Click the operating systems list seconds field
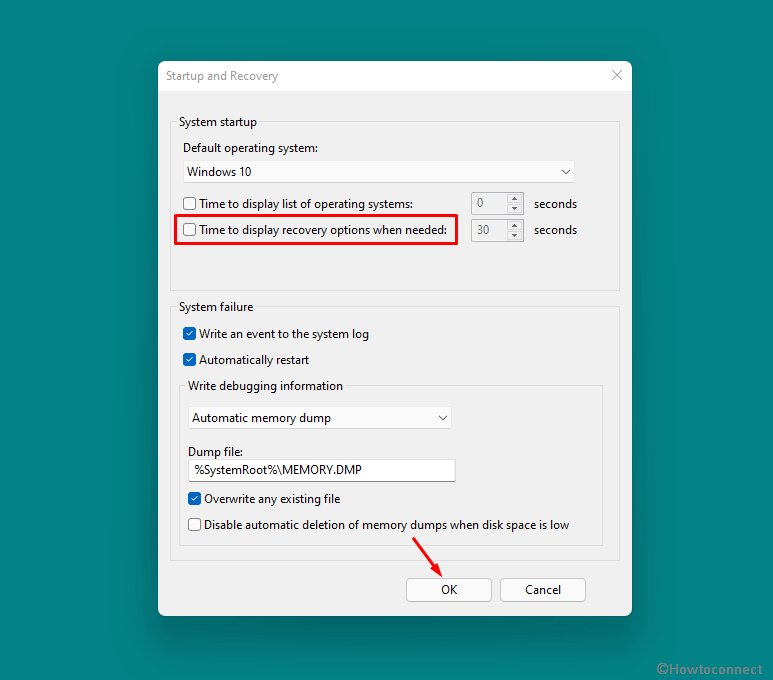The height and width of the screenshot is (680, 773). coord(489,204)
